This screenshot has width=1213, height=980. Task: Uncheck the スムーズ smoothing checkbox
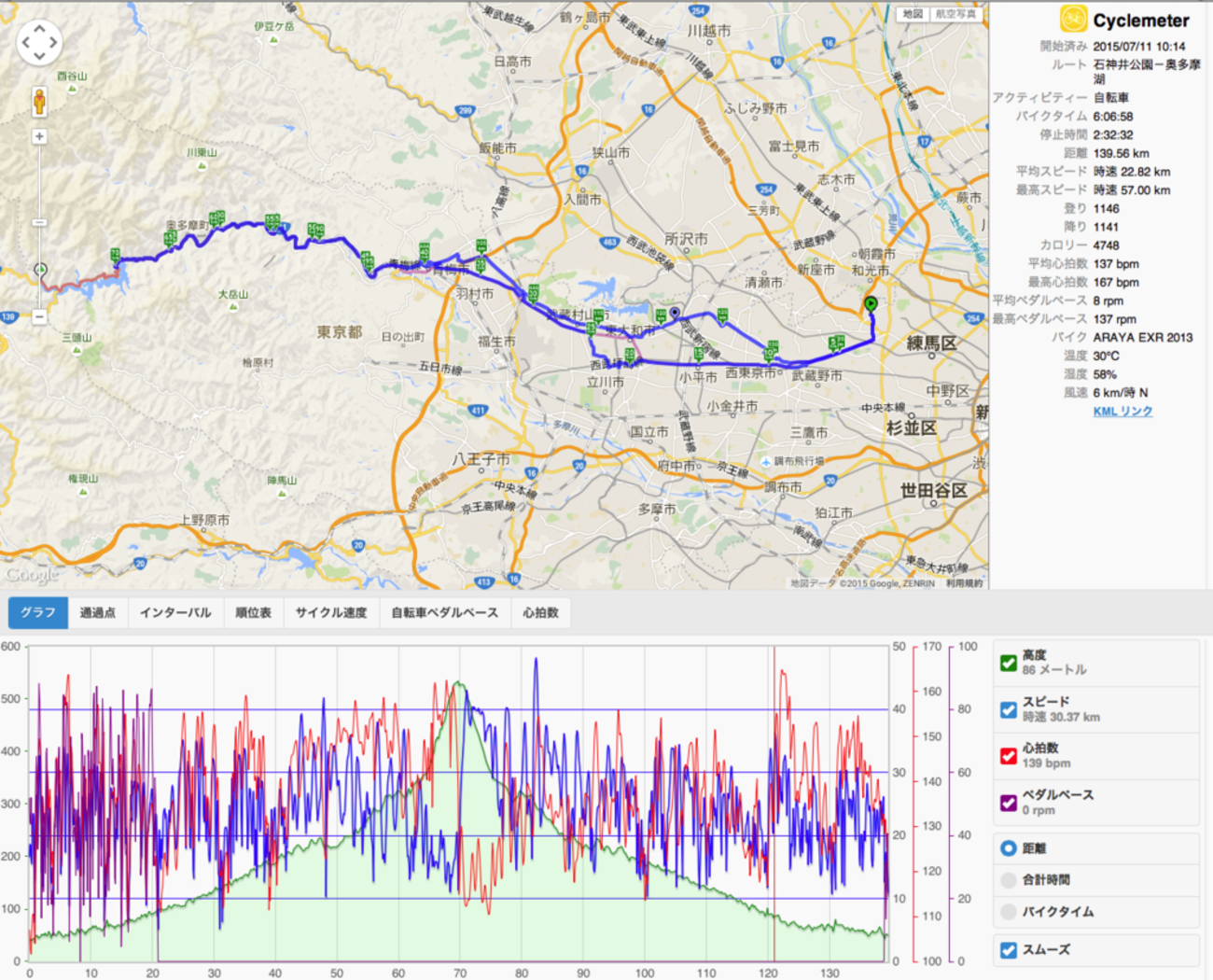click(x=1008, y=950)
